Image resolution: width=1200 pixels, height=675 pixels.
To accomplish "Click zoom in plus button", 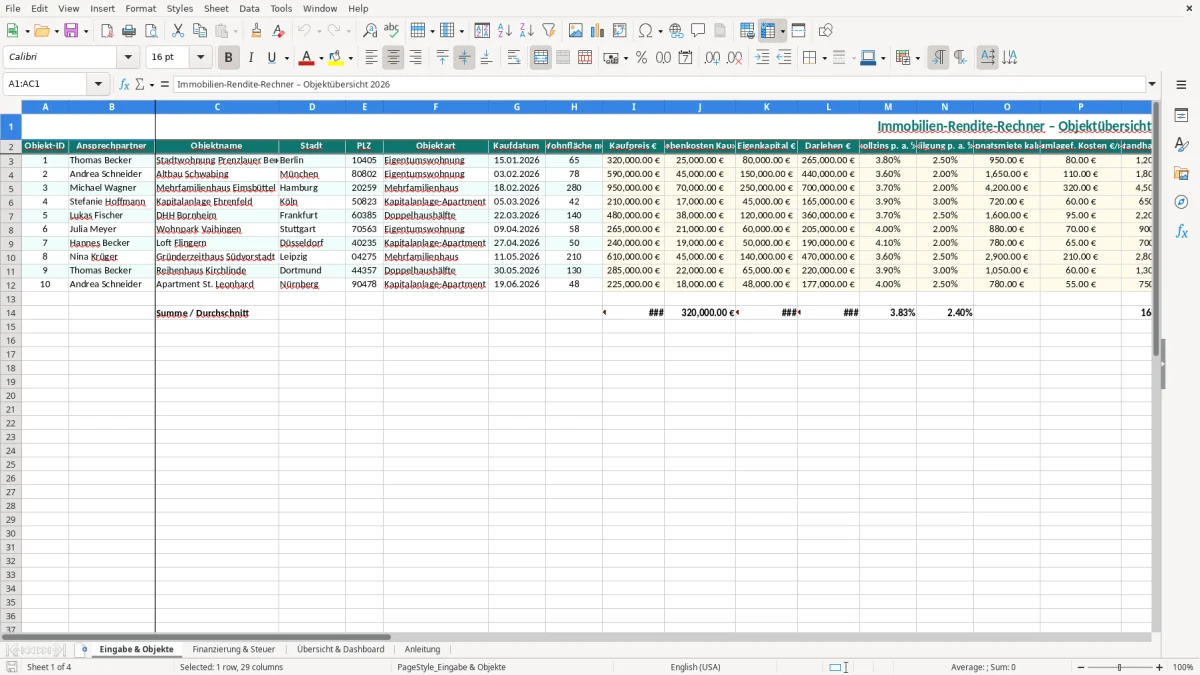I will pyautogui.click(x=1160, y=667).
